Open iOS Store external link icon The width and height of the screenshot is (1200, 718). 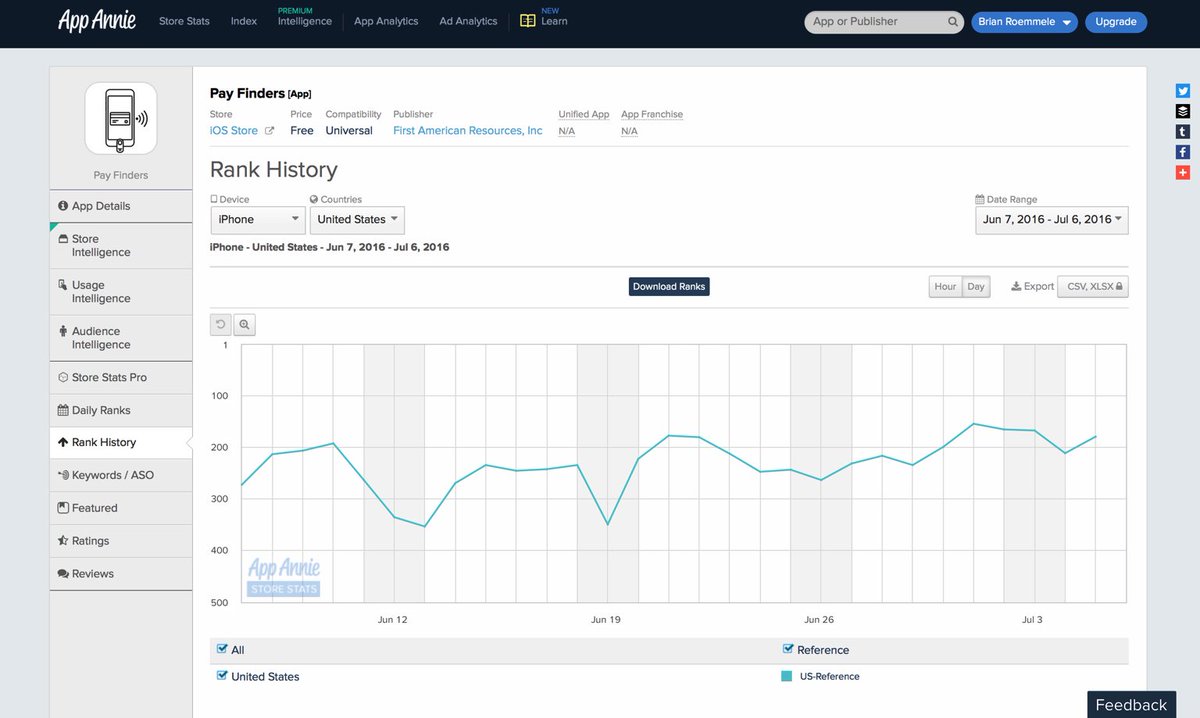point(269,131)
